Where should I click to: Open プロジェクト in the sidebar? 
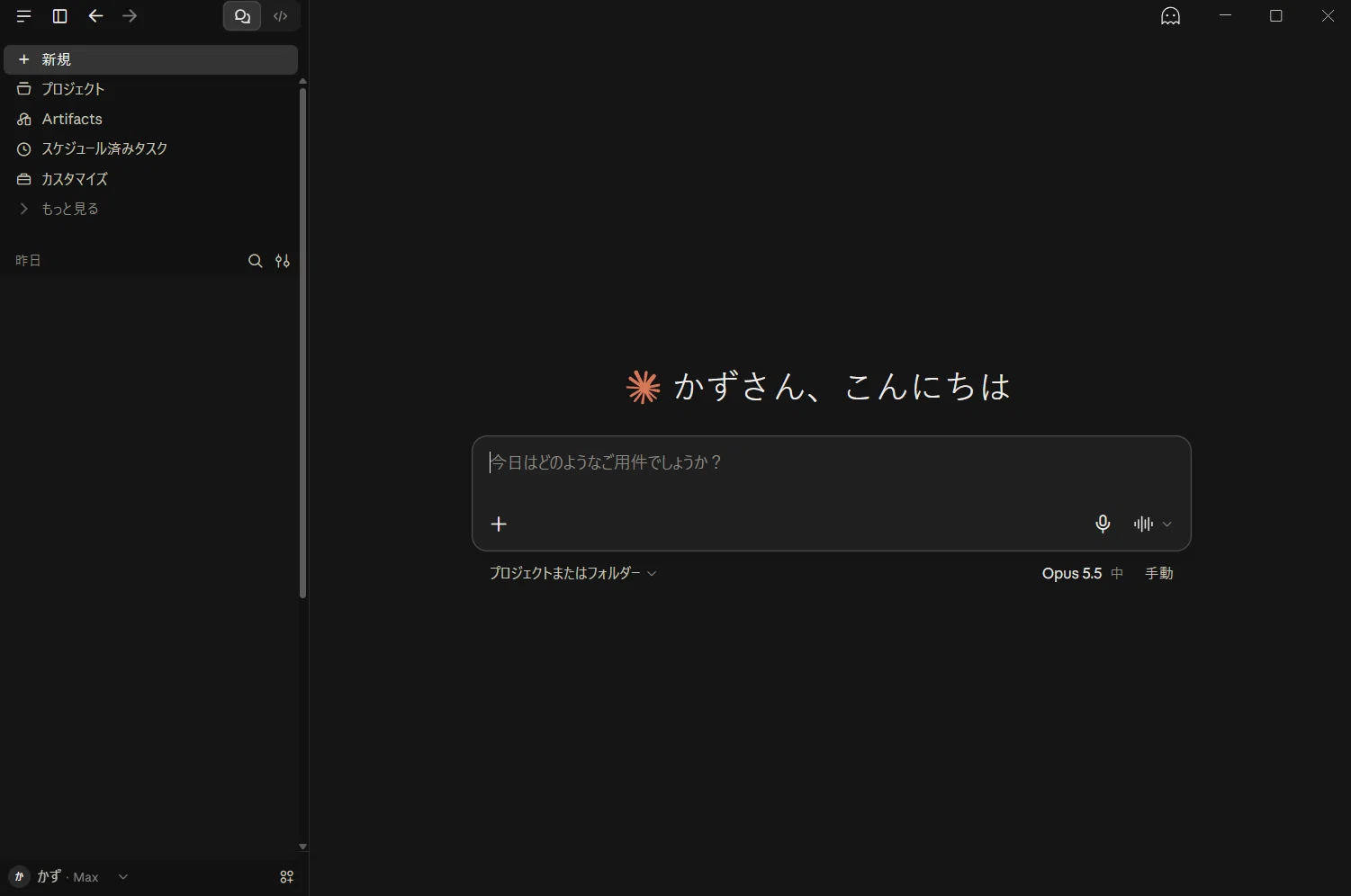point(151,89)
